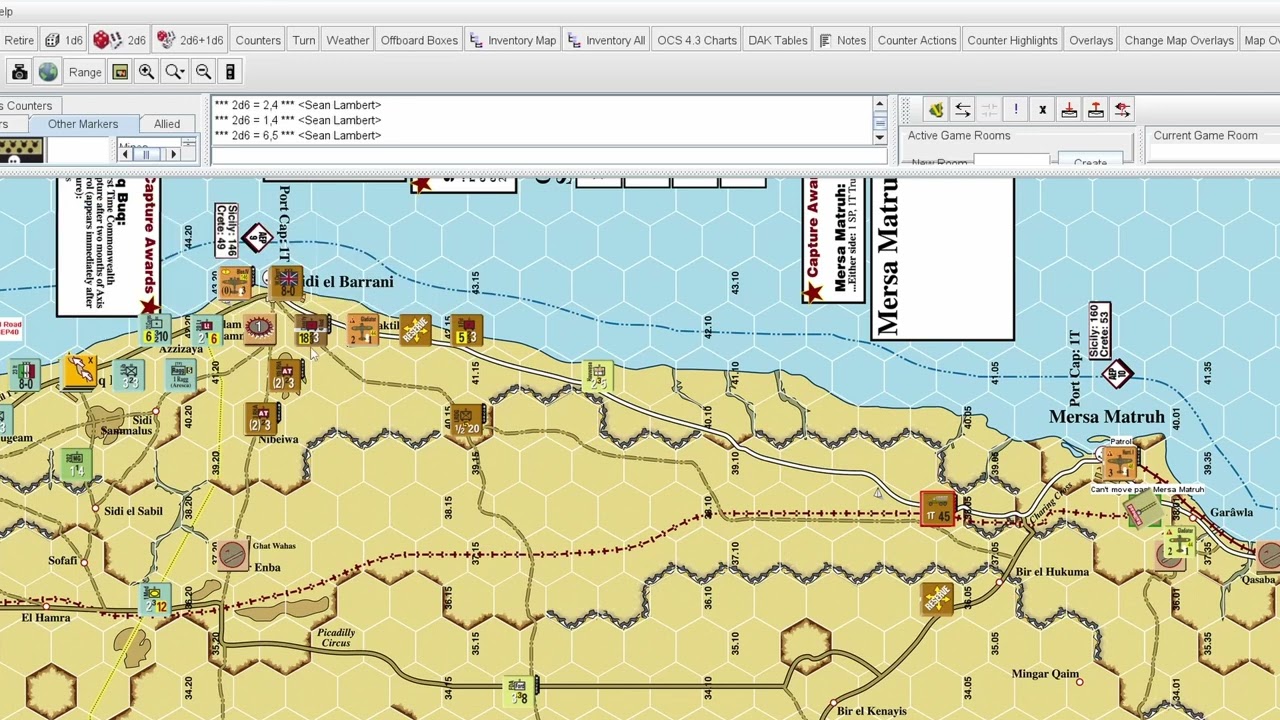Click the camera snapshot icon
Viewport: 1280px width, 720px height.
19,72
